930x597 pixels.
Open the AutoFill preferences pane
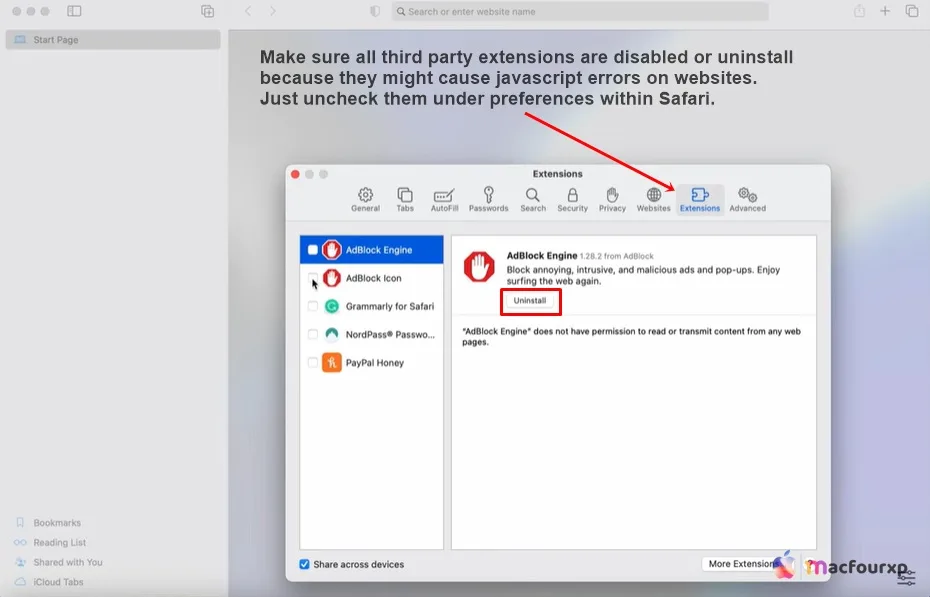click(x=444, y=200)
